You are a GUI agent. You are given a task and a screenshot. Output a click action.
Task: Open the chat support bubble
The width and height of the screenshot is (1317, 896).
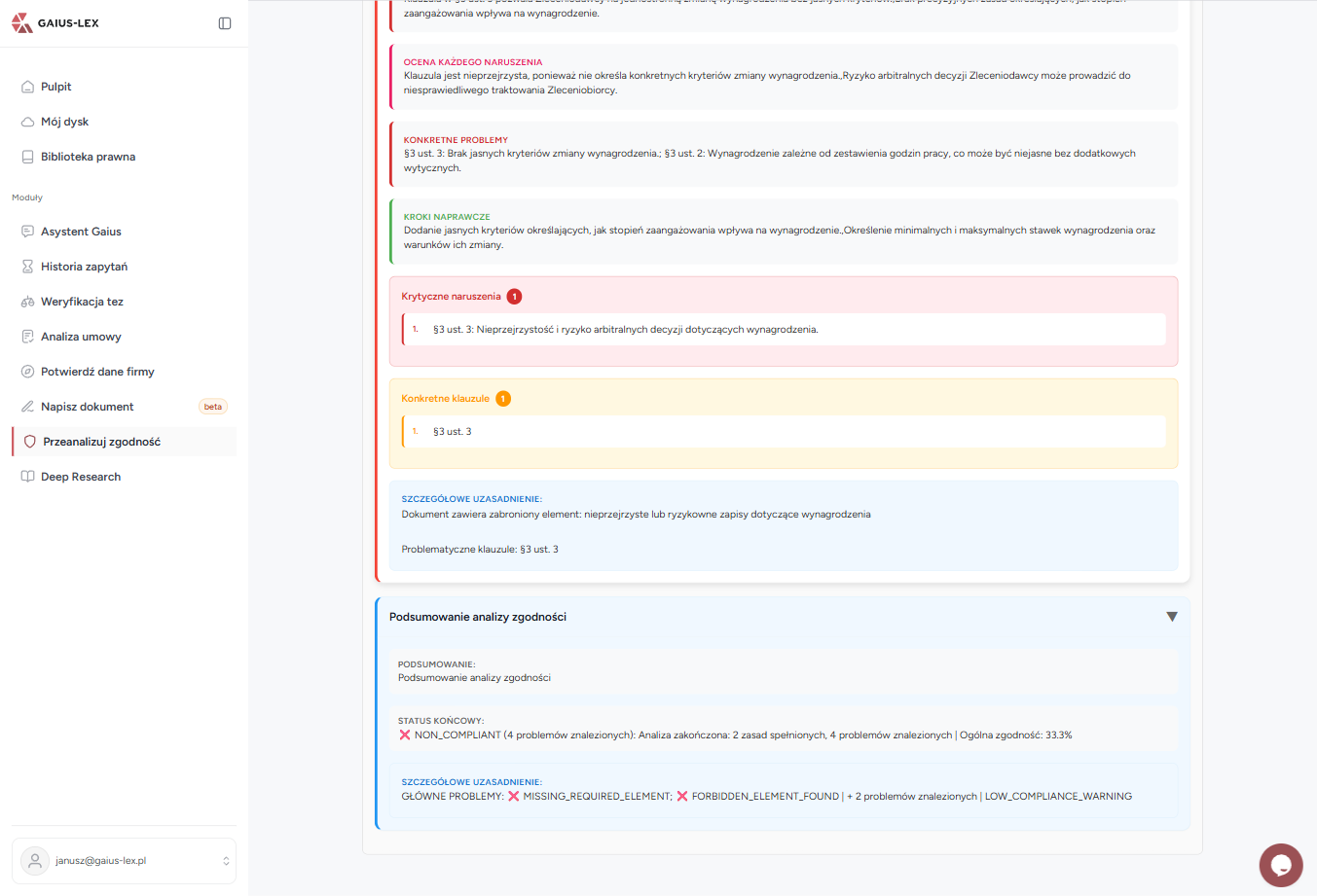(x=1280, y=865)
